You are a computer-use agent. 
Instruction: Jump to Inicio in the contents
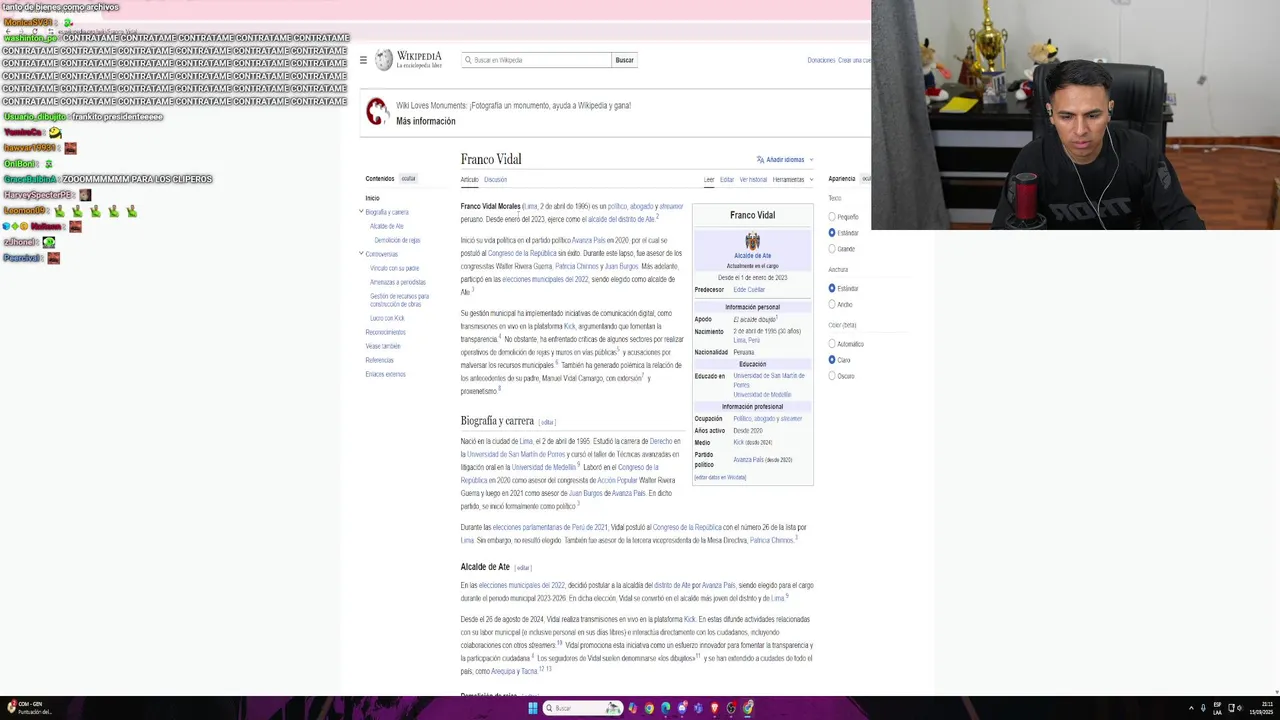coord(372,198)
